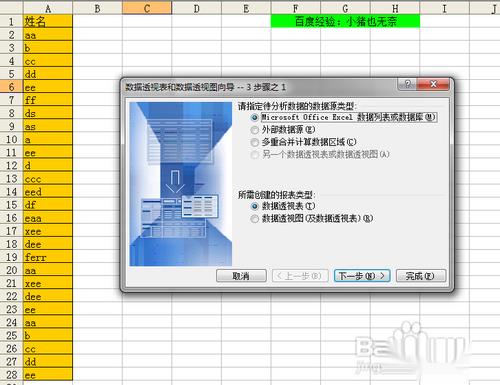
Task: Click the 完成 button
Action: tap(420, 276)
